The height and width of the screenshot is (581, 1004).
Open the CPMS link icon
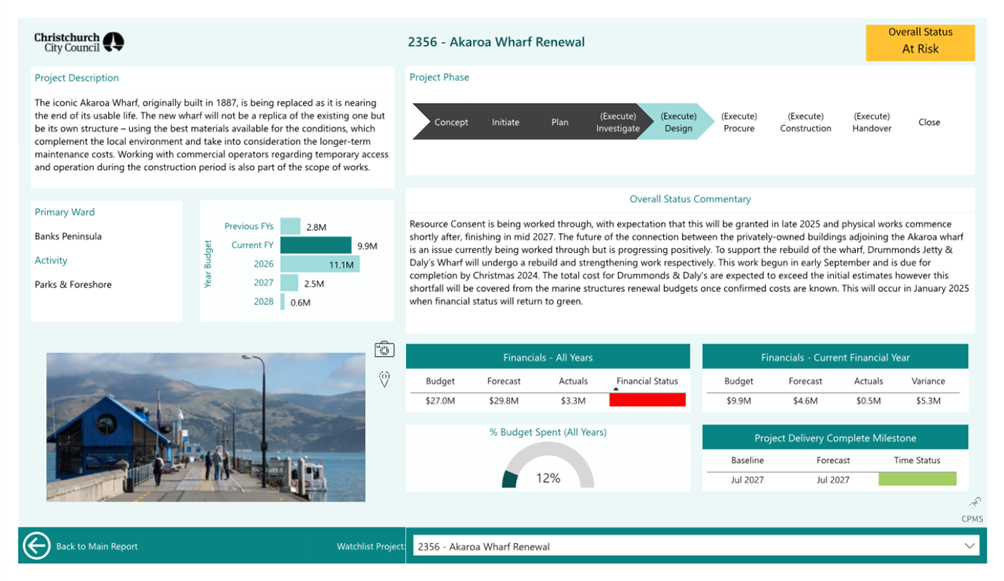[x=975, y=502]
